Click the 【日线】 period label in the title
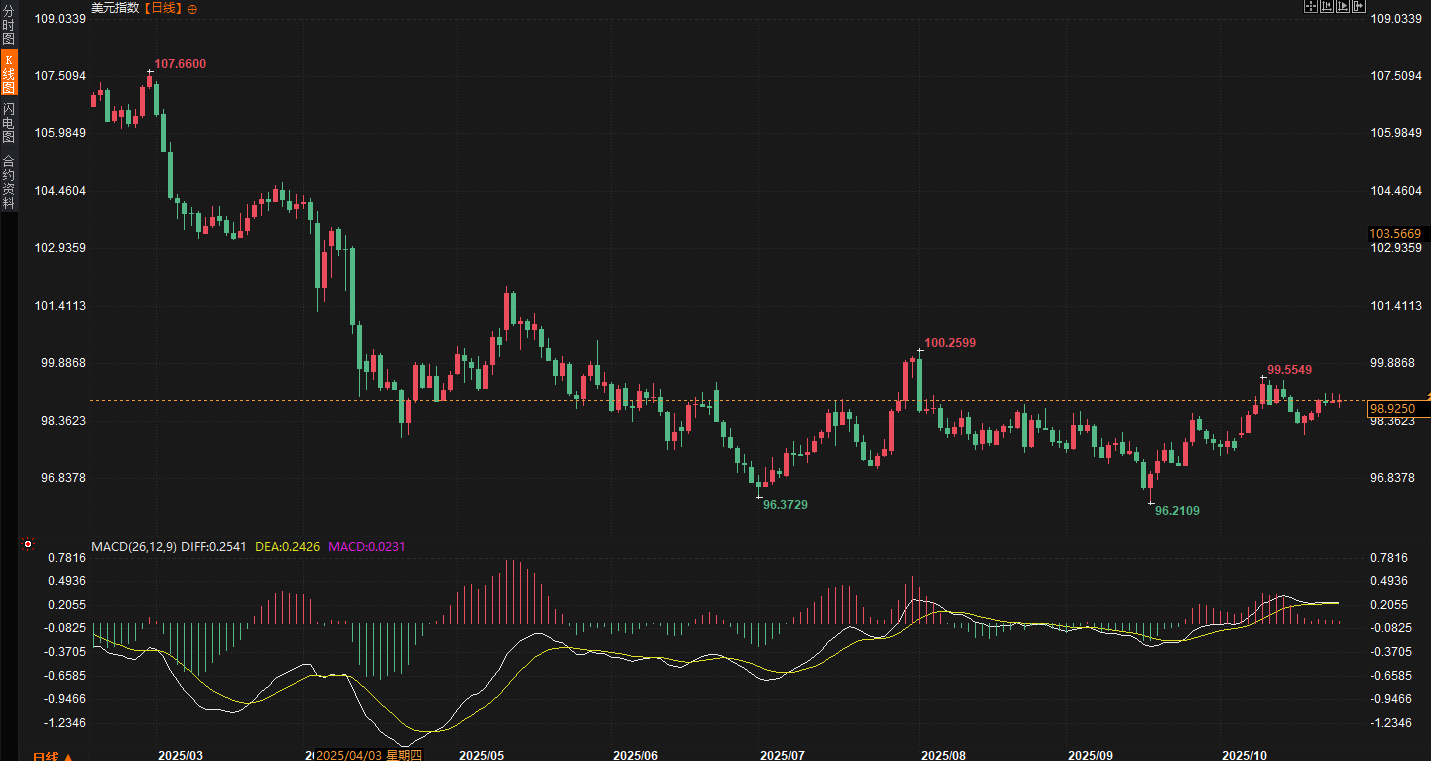The height and width of the screenshot is (761, 1431). pyautogui.click(x=163, y=8)
